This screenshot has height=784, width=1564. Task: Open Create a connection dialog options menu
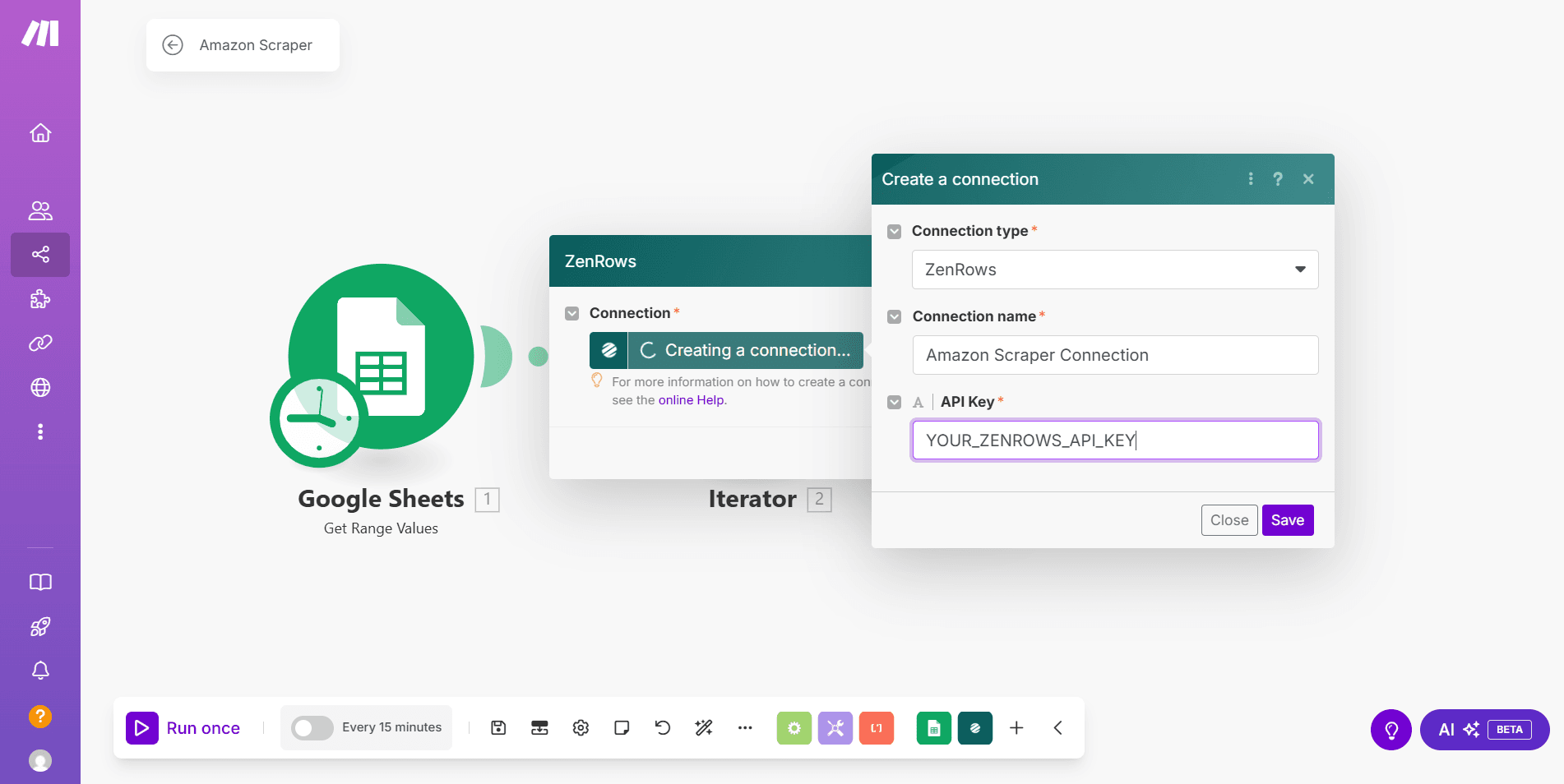tap(1251, 179)
